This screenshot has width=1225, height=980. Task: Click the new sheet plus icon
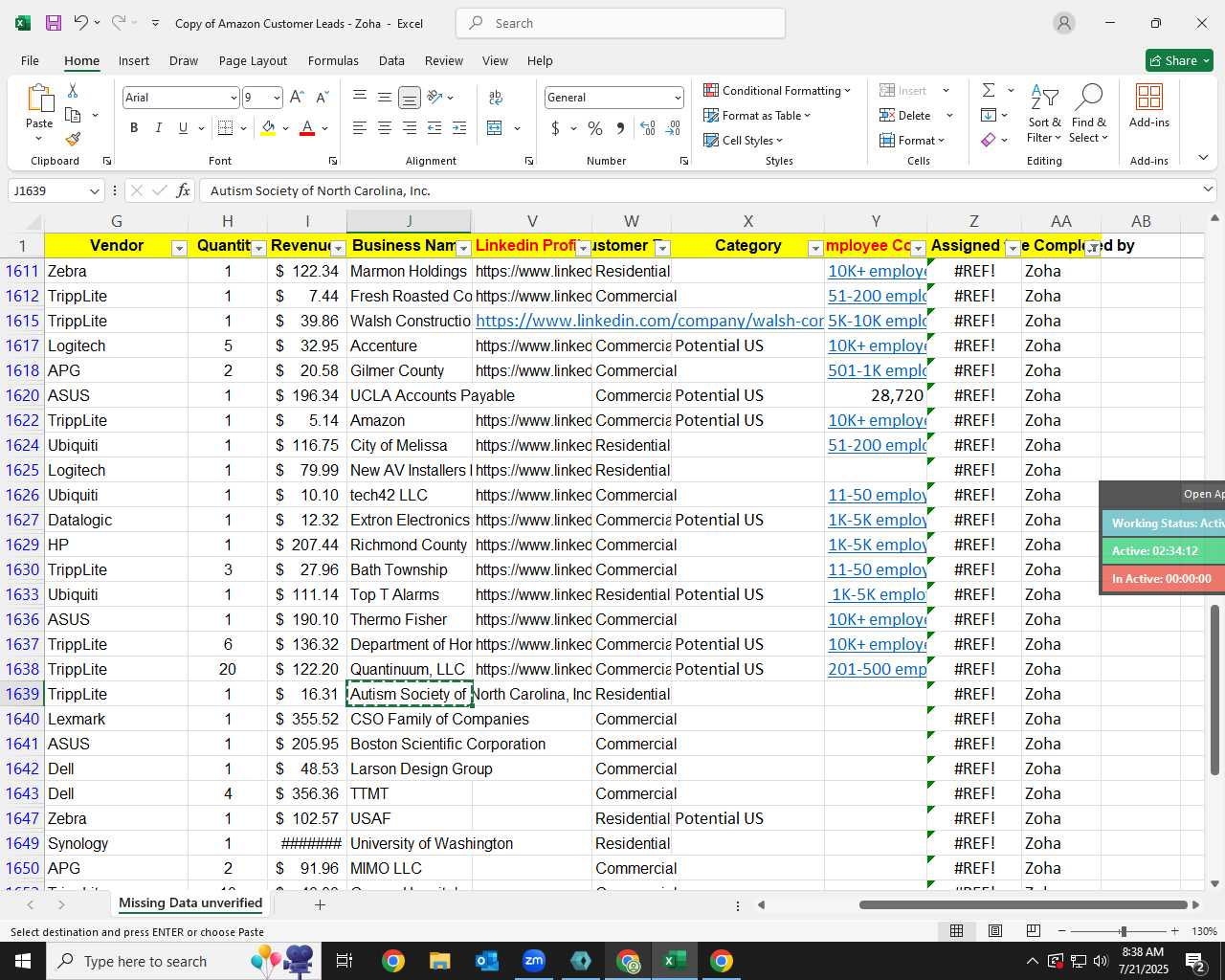click(320, 904)
